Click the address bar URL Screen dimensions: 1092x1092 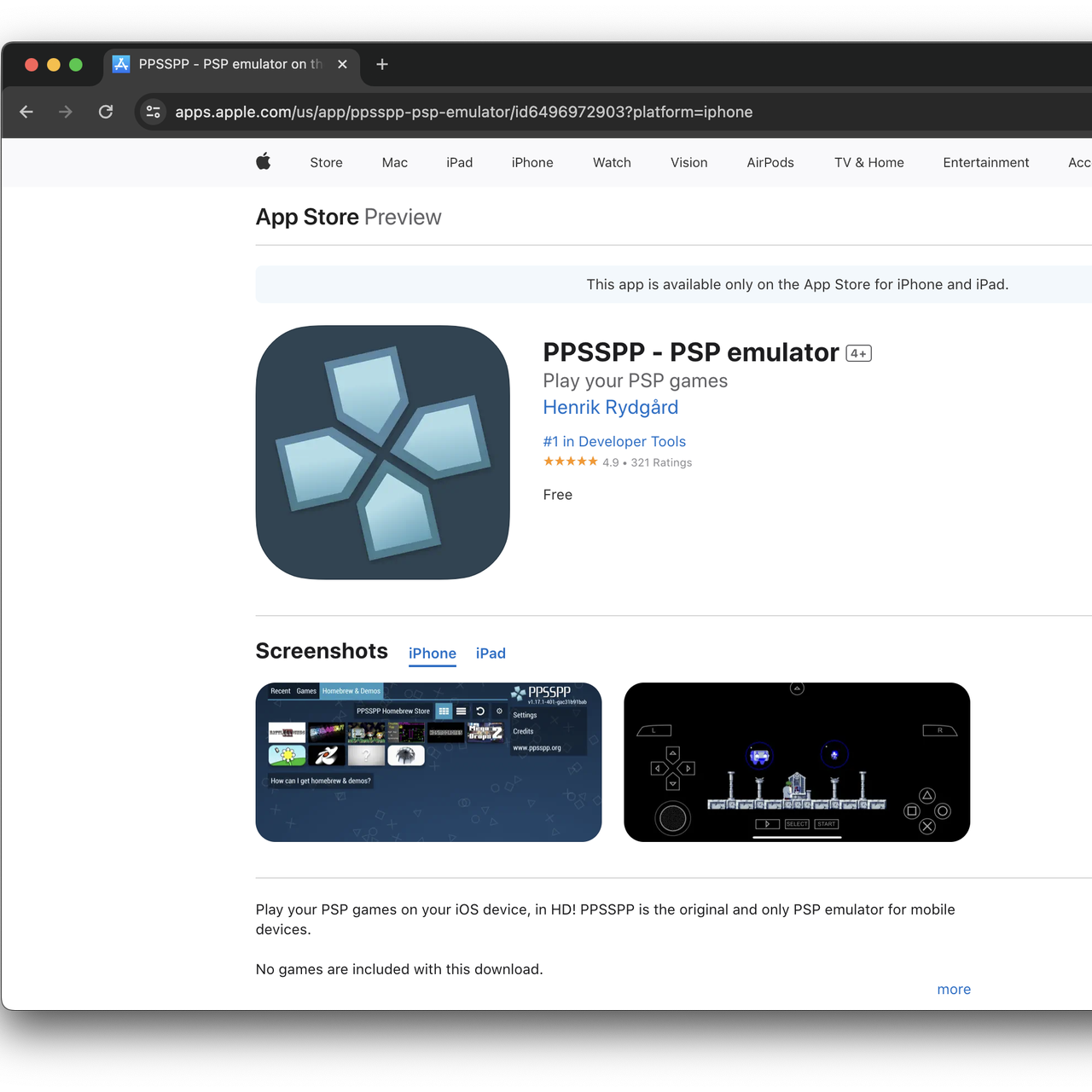(463, 112)
